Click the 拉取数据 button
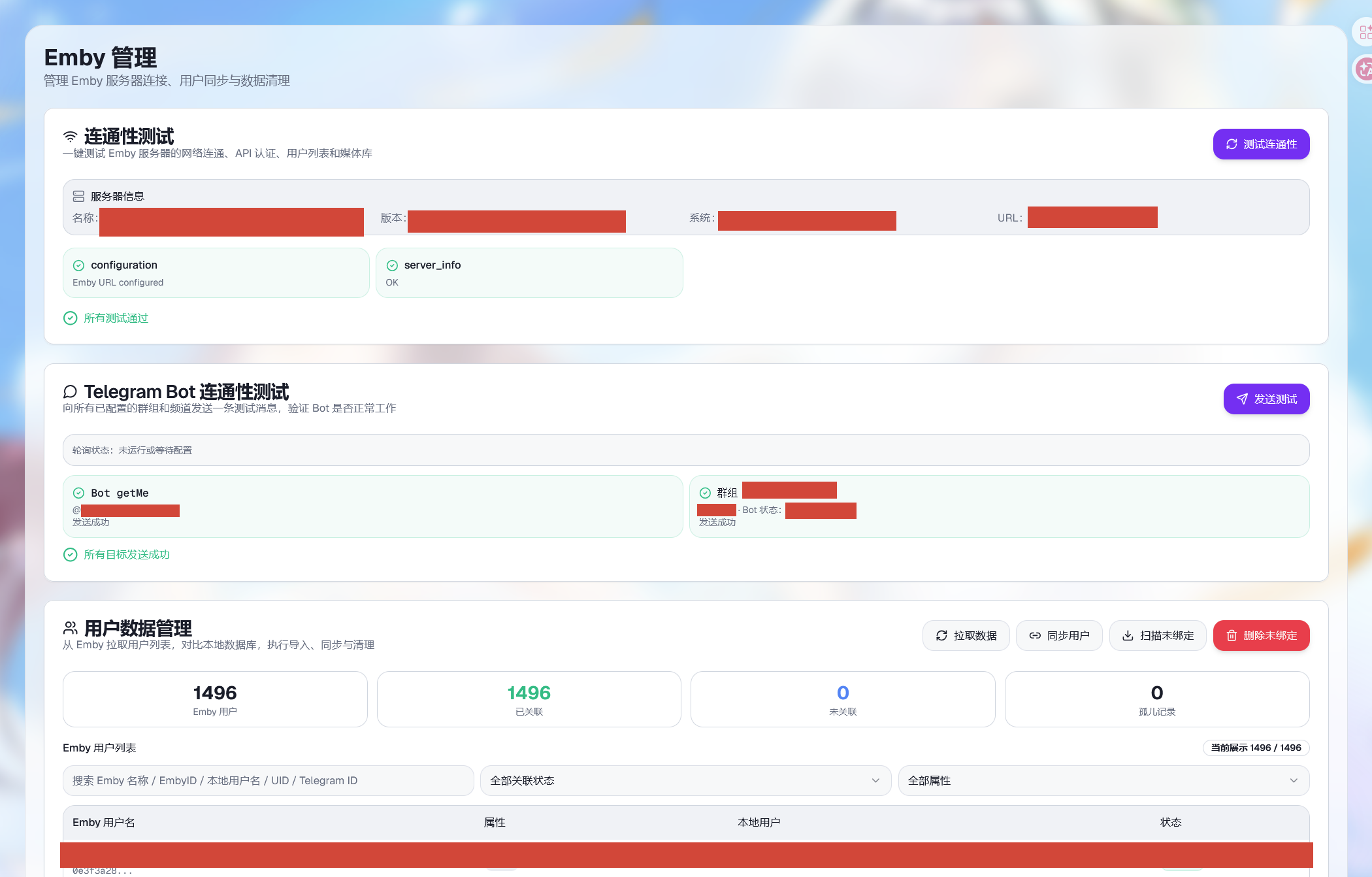Image resolution: width=1372 pixels, height=877 pixels. click(x=966, y=635)
